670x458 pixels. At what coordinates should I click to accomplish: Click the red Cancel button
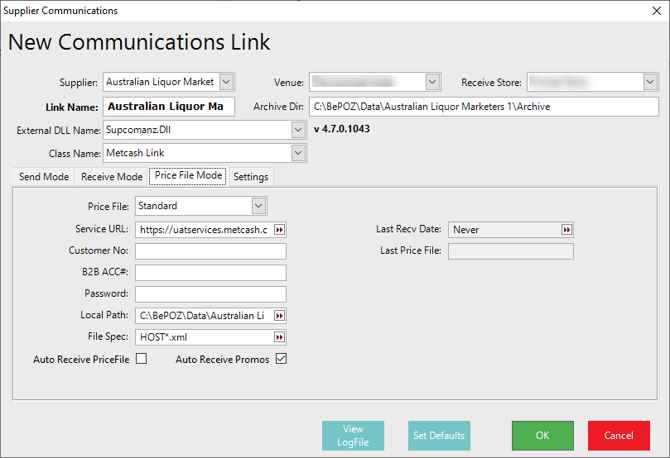coord(618,435)
